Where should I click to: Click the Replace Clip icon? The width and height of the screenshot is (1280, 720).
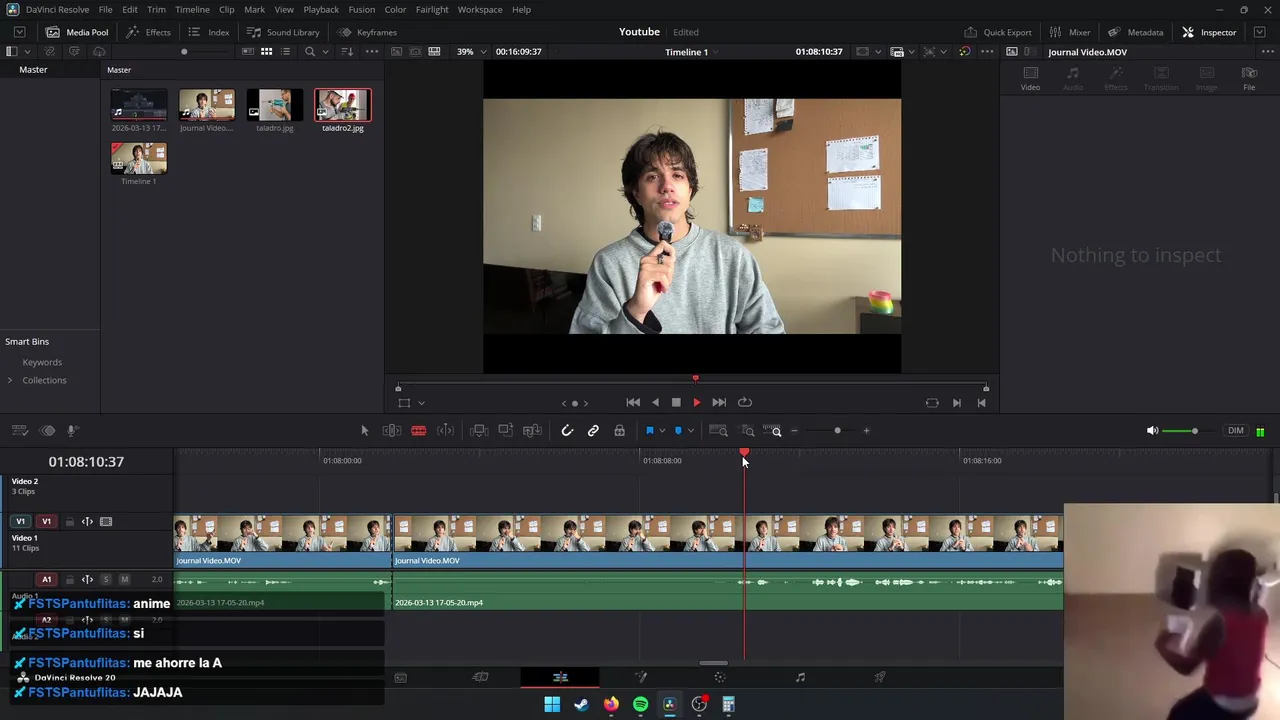(532, 431)
